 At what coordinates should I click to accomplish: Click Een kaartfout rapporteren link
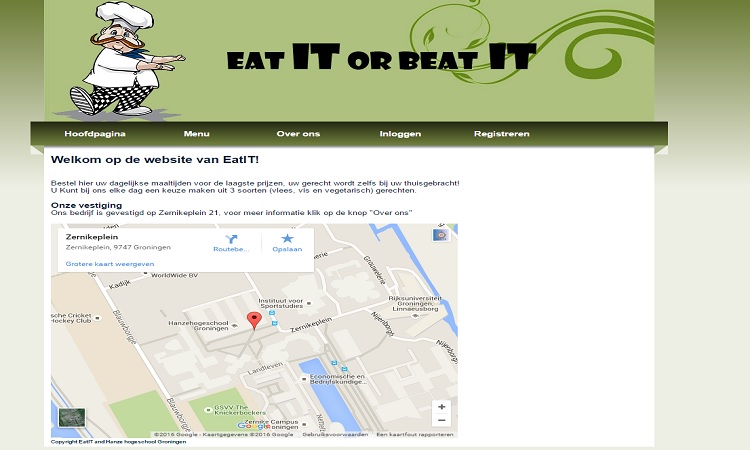pos(415,435)
